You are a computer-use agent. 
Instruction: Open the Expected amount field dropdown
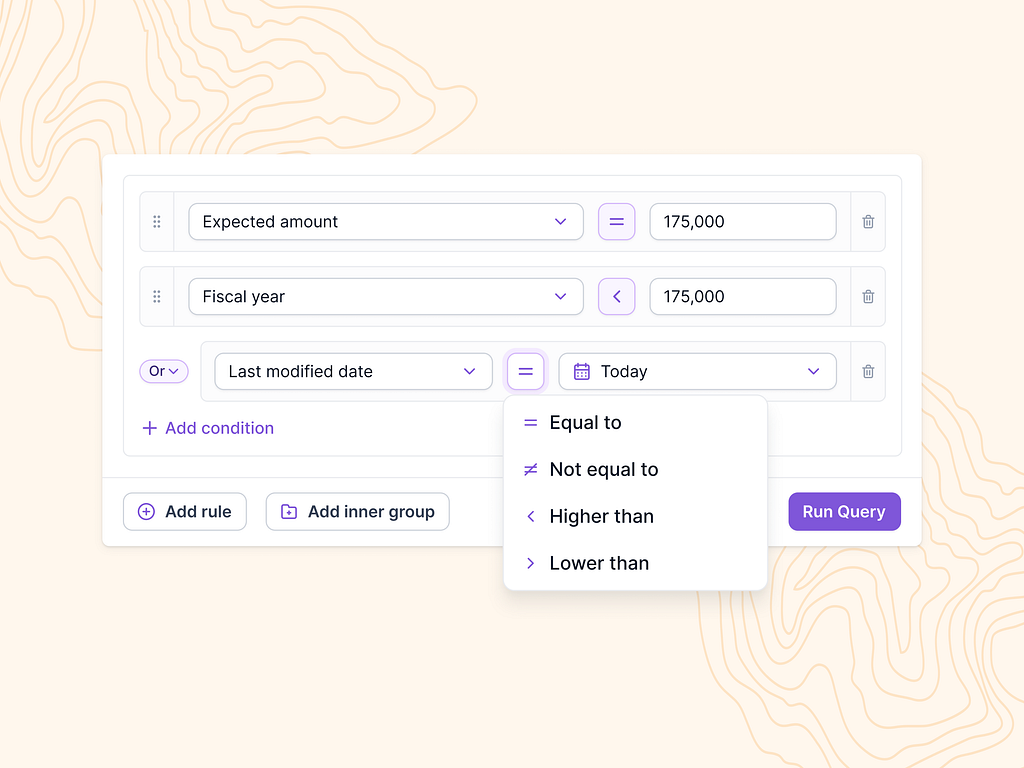tap(560, 221)
